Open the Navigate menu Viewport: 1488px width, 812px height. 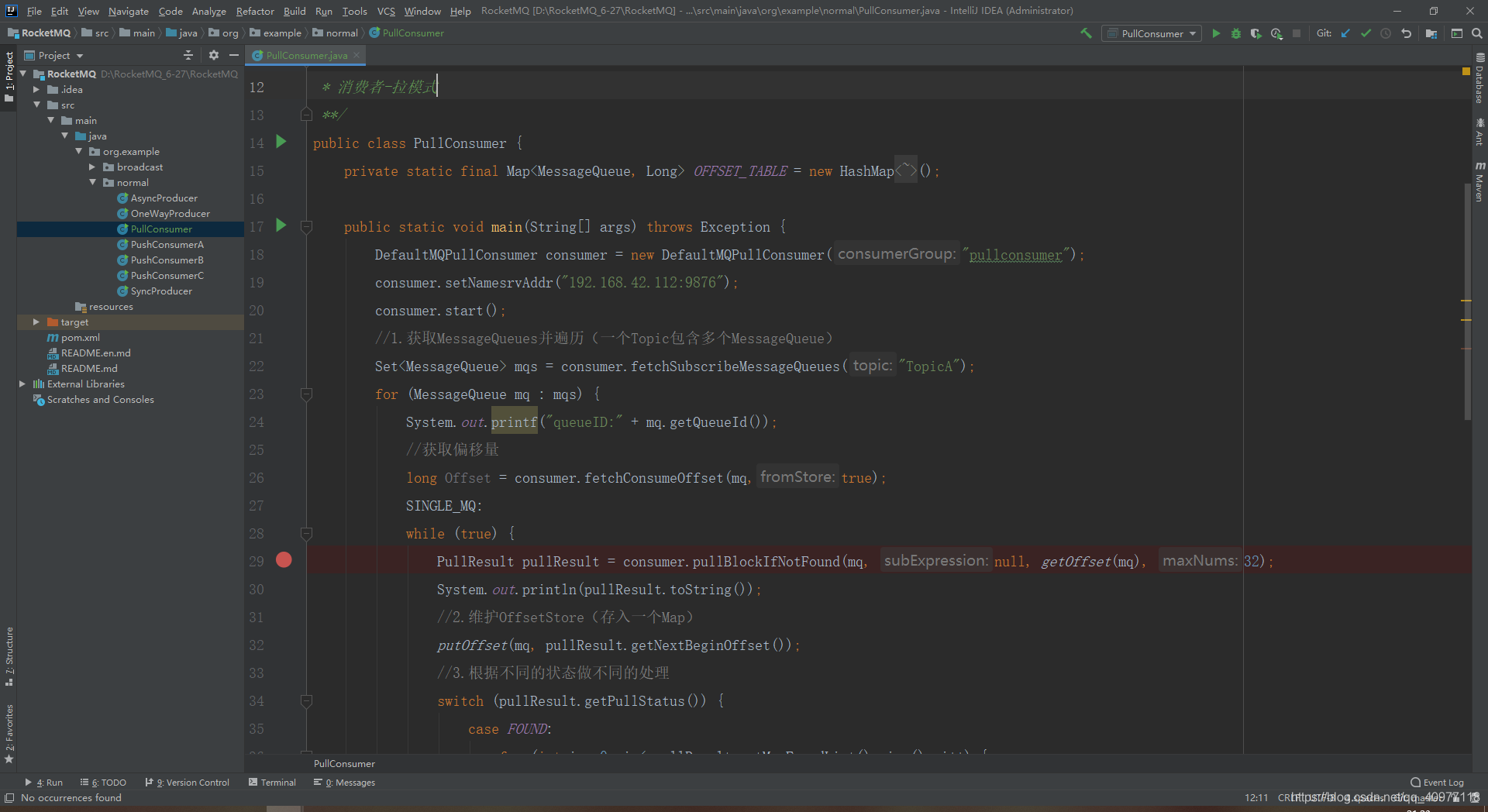(x=128, y=11)
